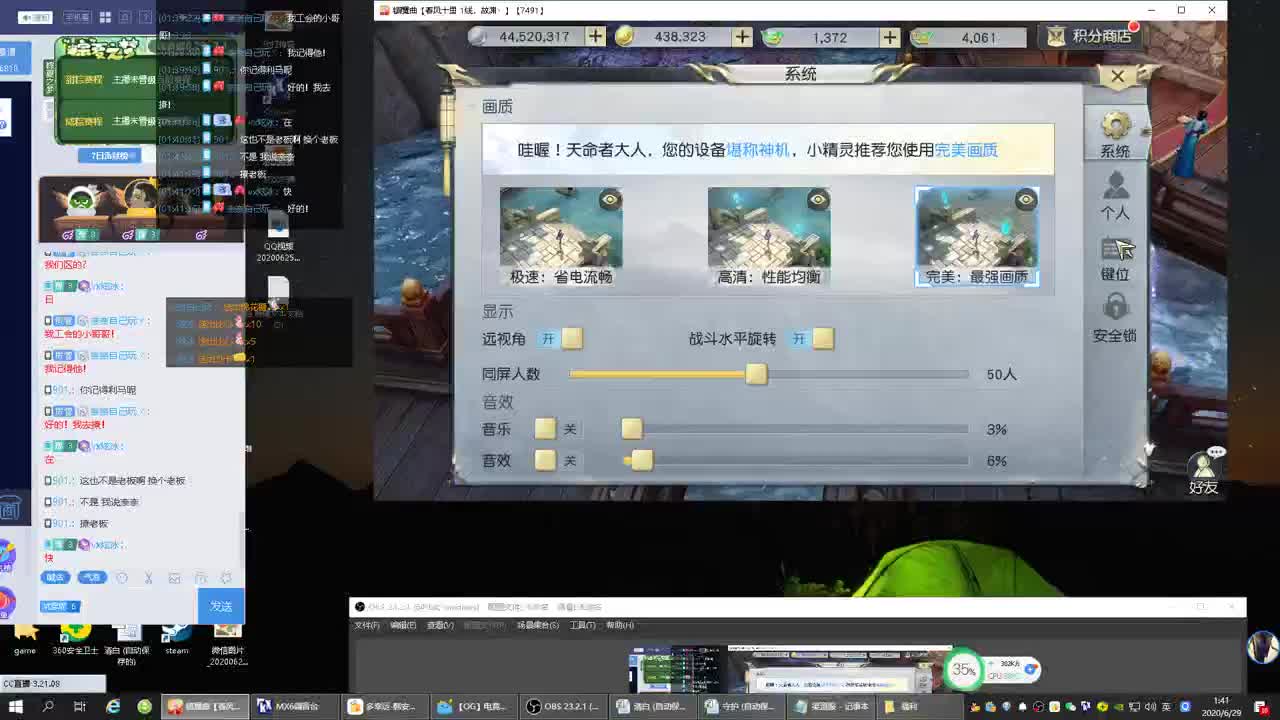Add currency via plus next to 1,372
Screen dimensions: 1280x720
coord(890,36)
